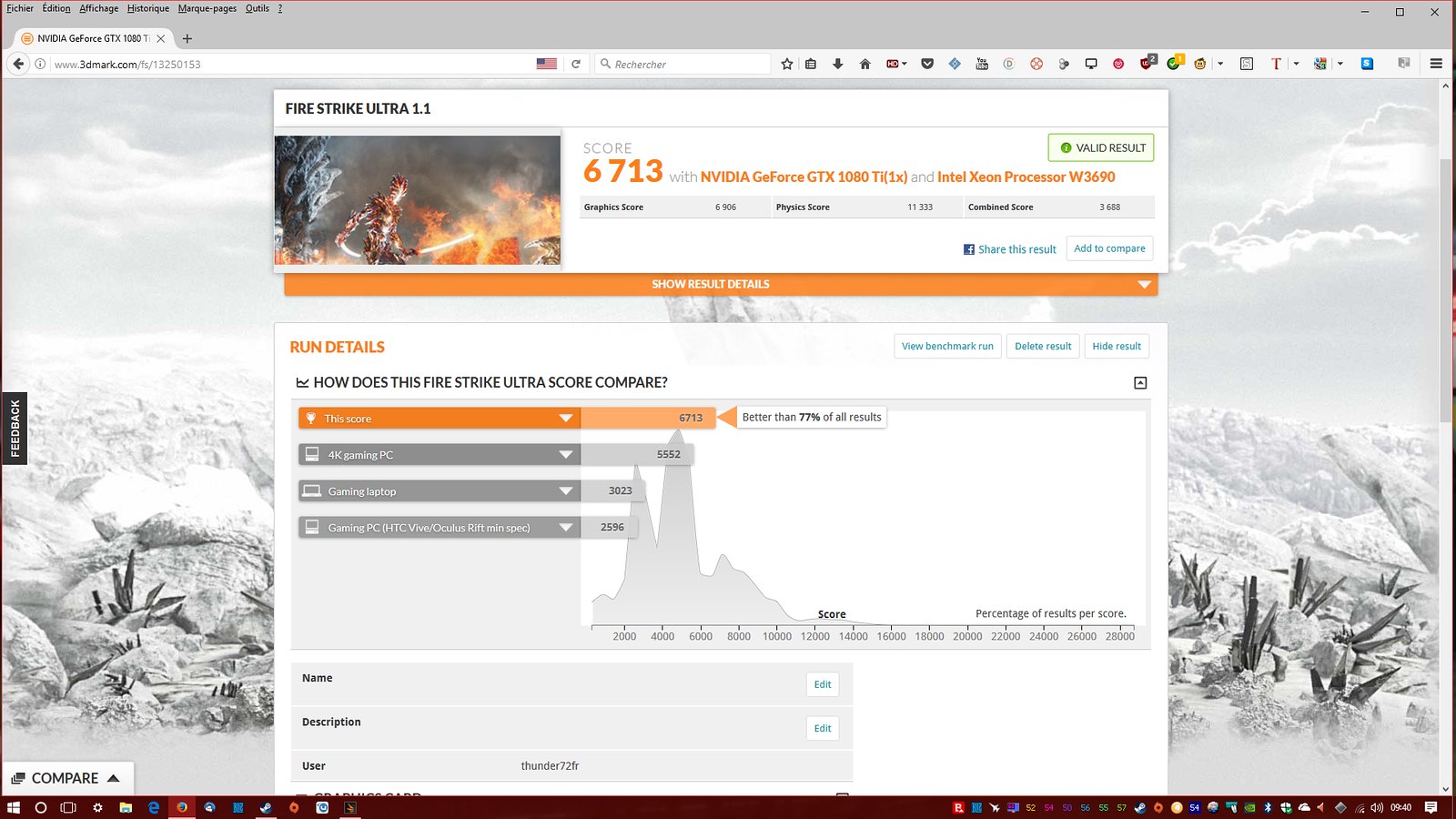Open the NVIDIA GeForce GTX 1080 Ti(1x) link
1456x819 pixels.
pos(804,177)
